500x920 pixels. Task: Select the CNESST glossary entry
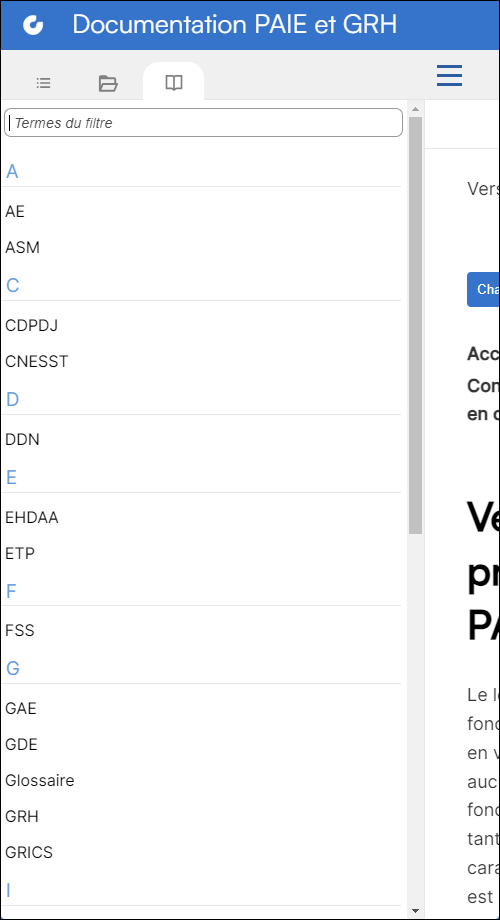coord(36,361)
